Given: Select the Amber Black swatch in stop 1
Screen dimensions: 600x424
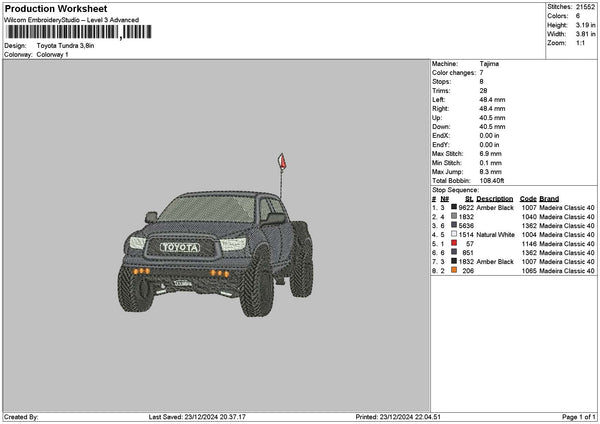Looking at the screenshot, I should point(454,207).
